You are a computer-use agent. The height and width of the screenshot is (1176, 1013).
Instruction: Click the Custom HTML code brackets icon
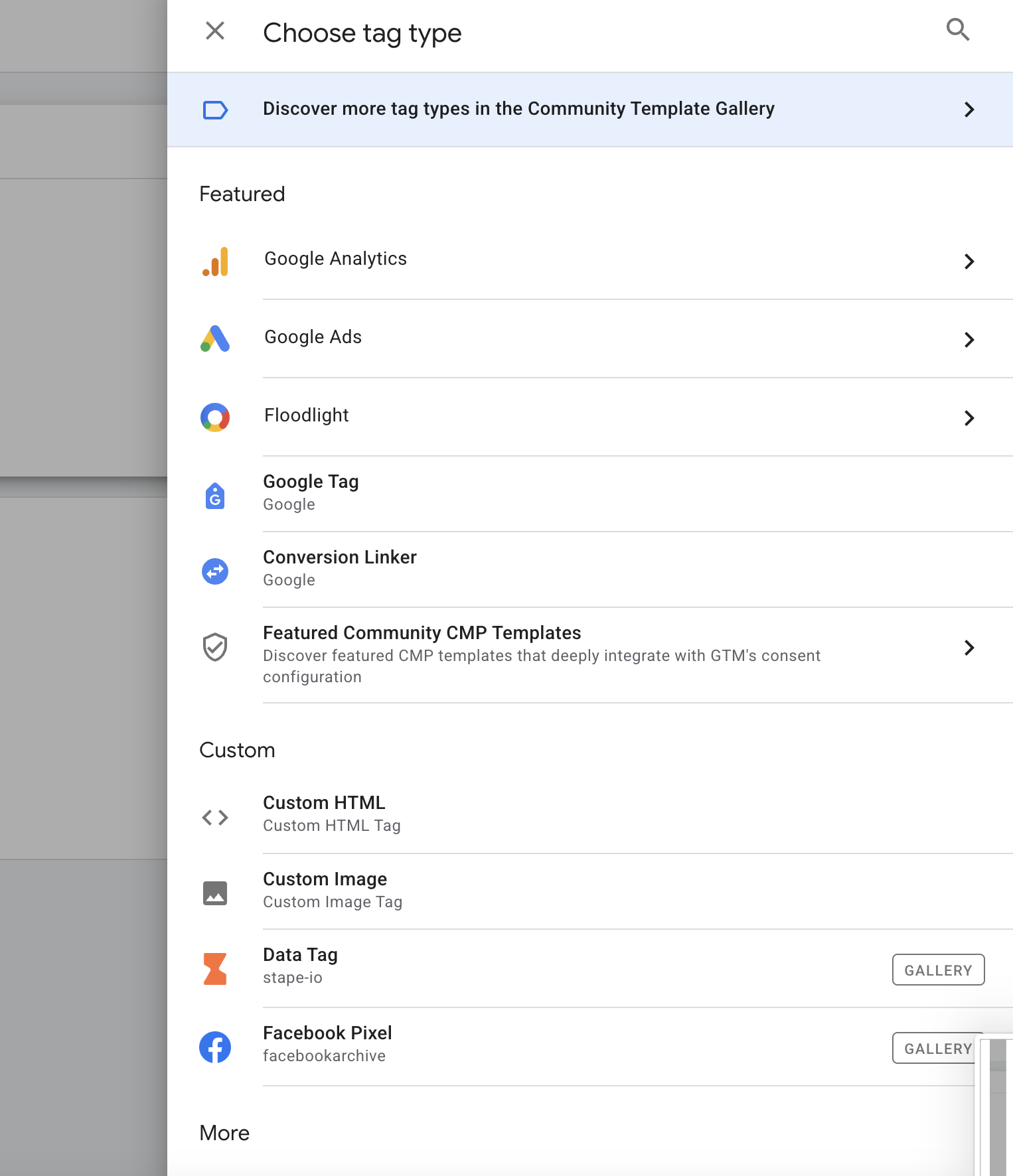click(215, 818)
